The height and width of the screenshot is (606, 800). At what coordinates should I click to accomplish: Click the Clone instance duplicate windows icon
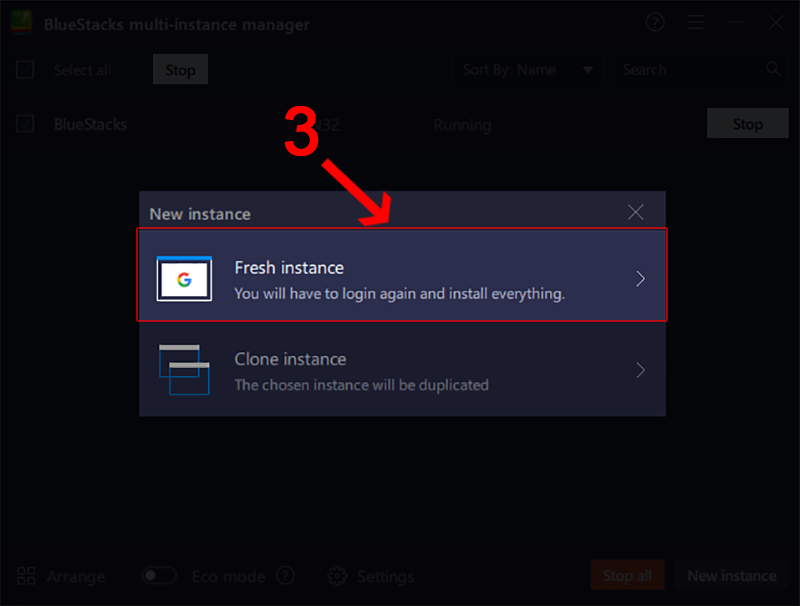coord(184,369)
